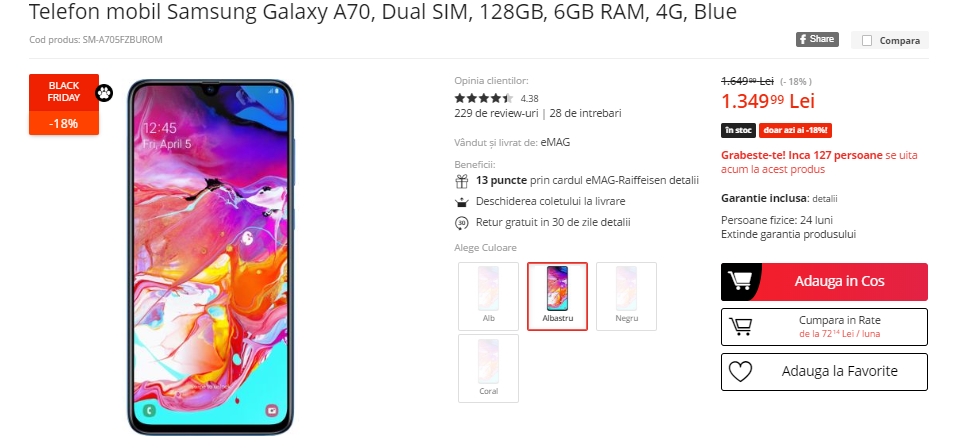This screenshot has height=448, width=958.
Task: Click the cart icon on Cumpara in Rate
Action: tap(740, 326)
